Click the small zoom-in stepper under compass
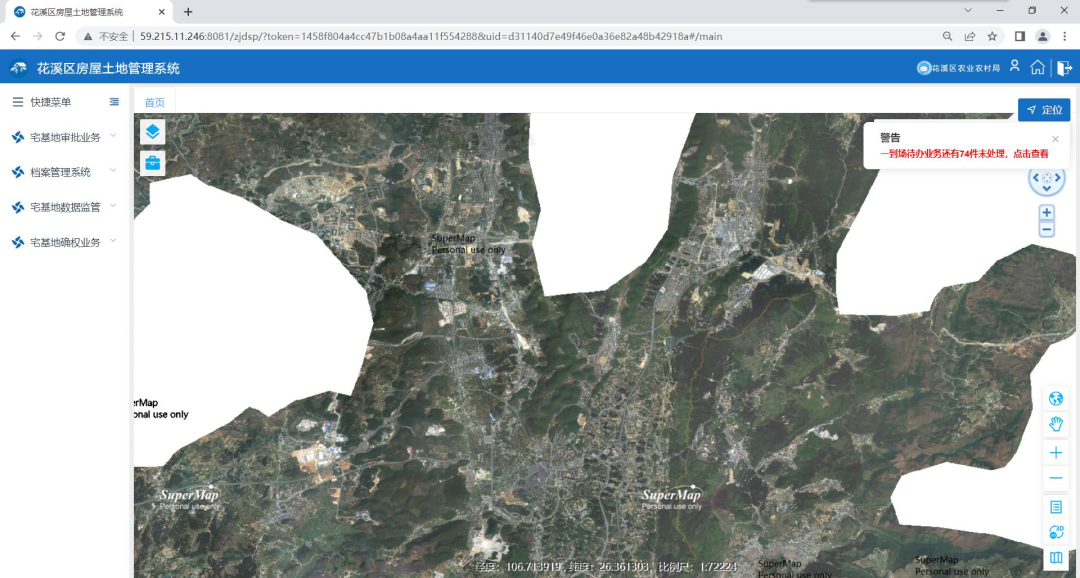This screenshot has height=578, width=1080. [x=1046, y=213]
